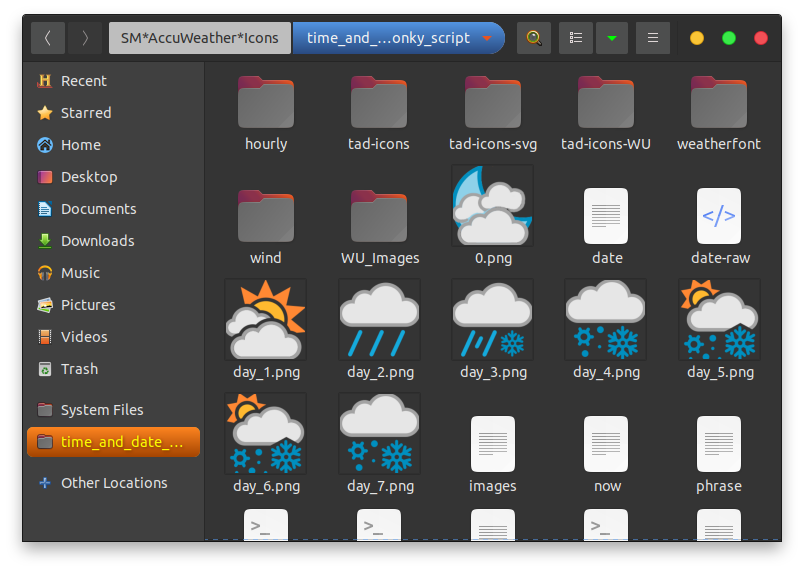This screenshot has height=572, width=804.
Task: Select the time_and_date_... bookmark
Action: (113, 442)
